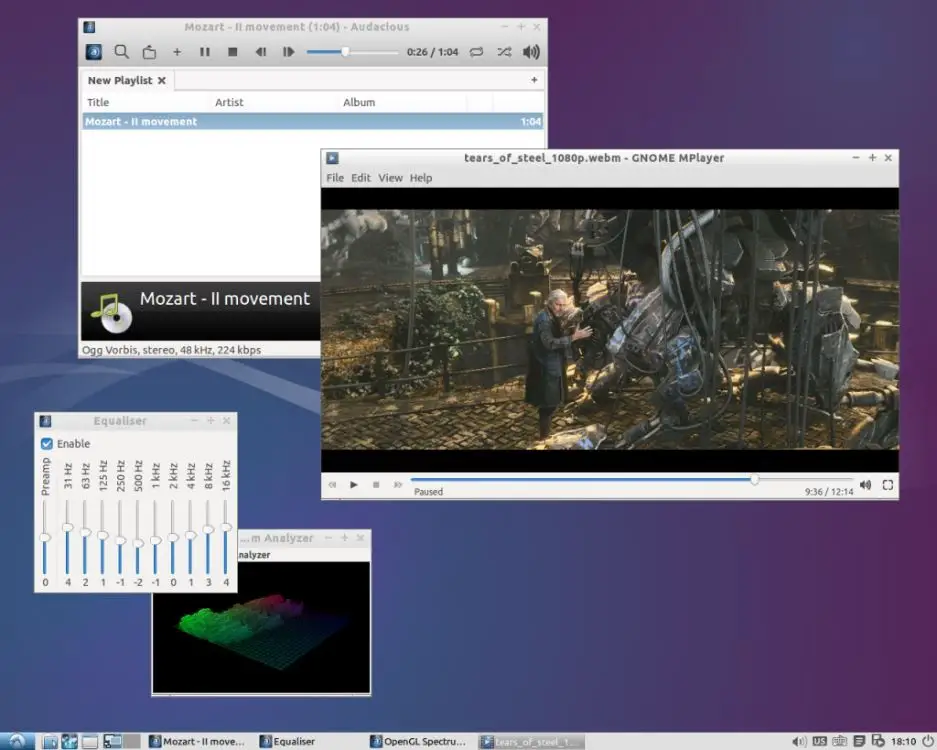937x750 pixels.
Task: Skip to next track in Audacious
Action: (x=288, y=52)
